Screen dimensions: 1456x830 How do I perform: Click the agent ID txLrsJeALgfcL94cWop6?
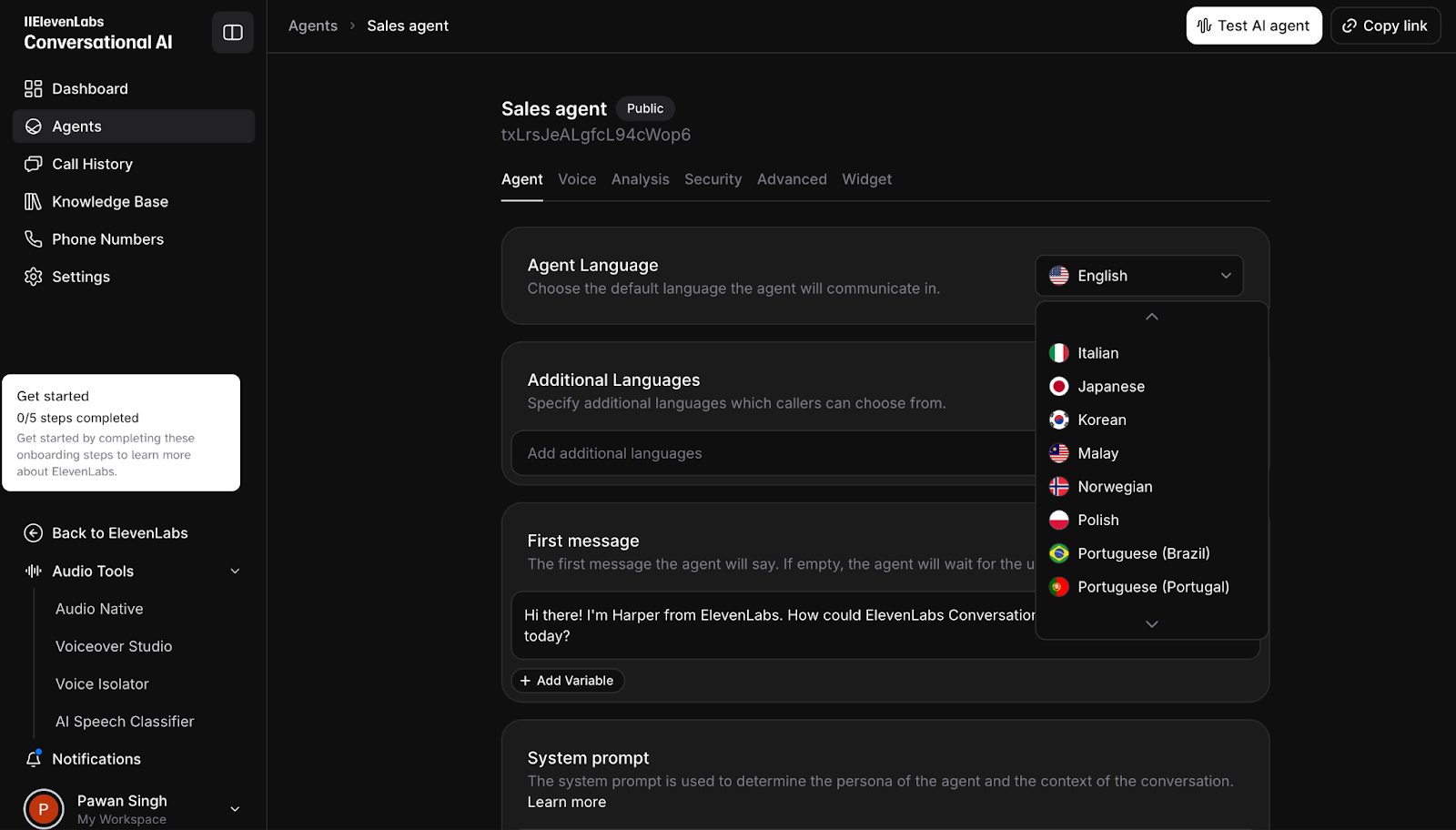coord(596,135)
